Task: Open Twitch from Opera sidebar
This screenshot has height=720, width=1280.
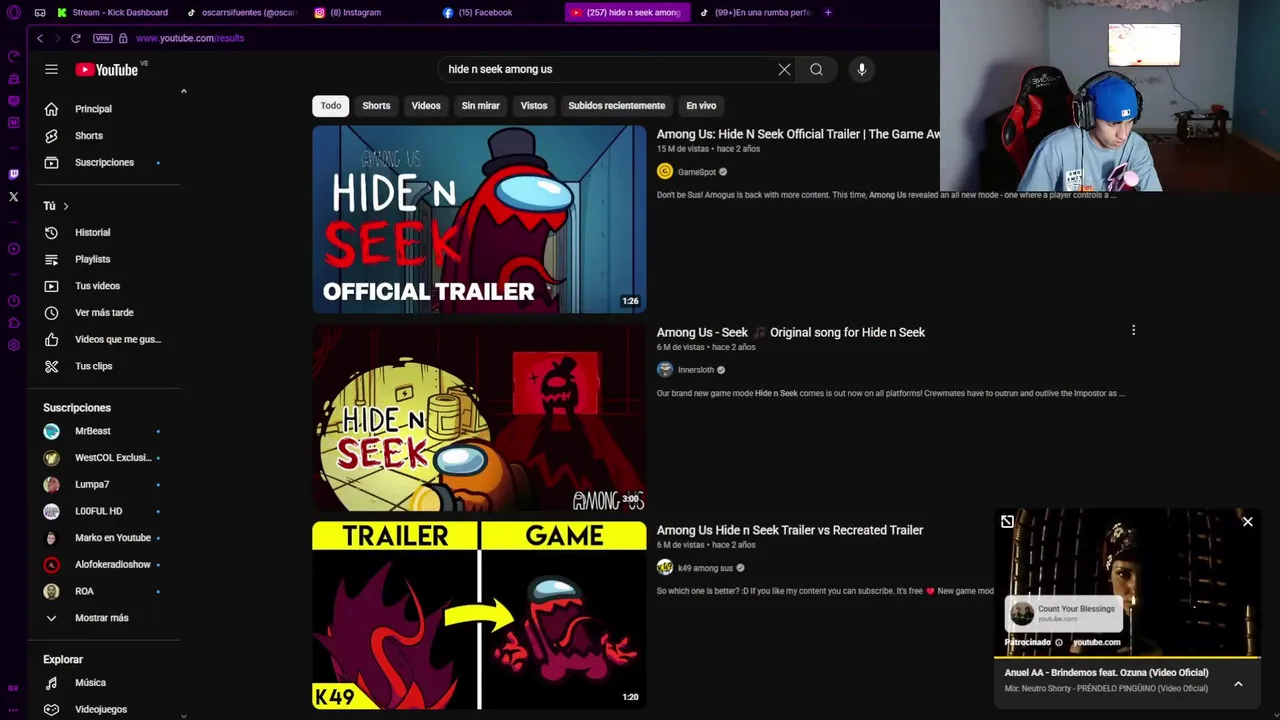Action: click(x=13, y=174)
